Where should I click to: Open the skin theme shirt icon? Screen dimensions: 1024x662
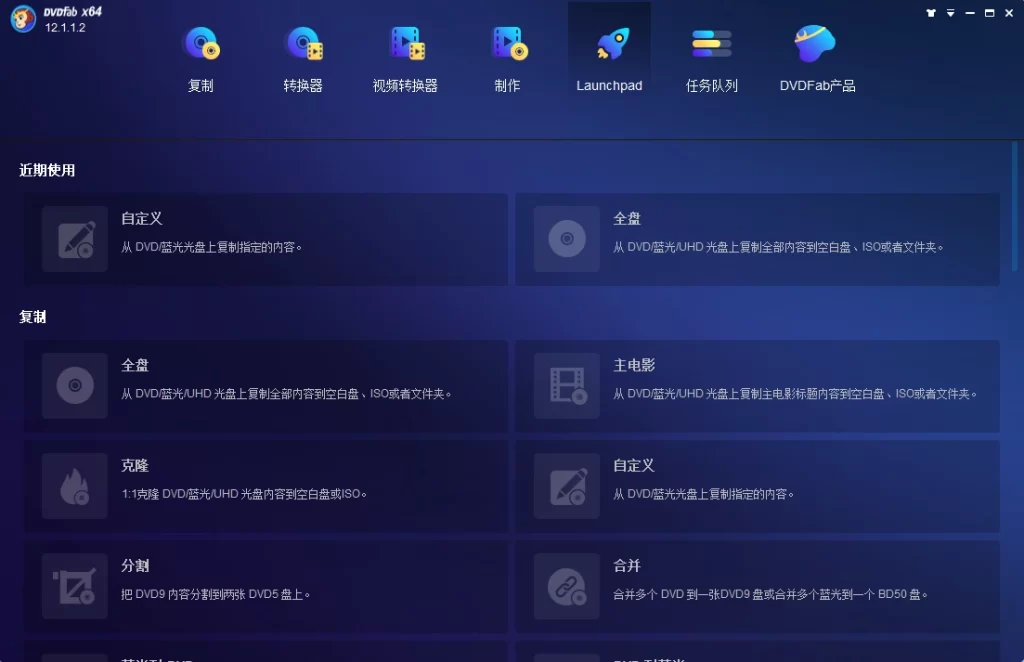click(932, 13)
